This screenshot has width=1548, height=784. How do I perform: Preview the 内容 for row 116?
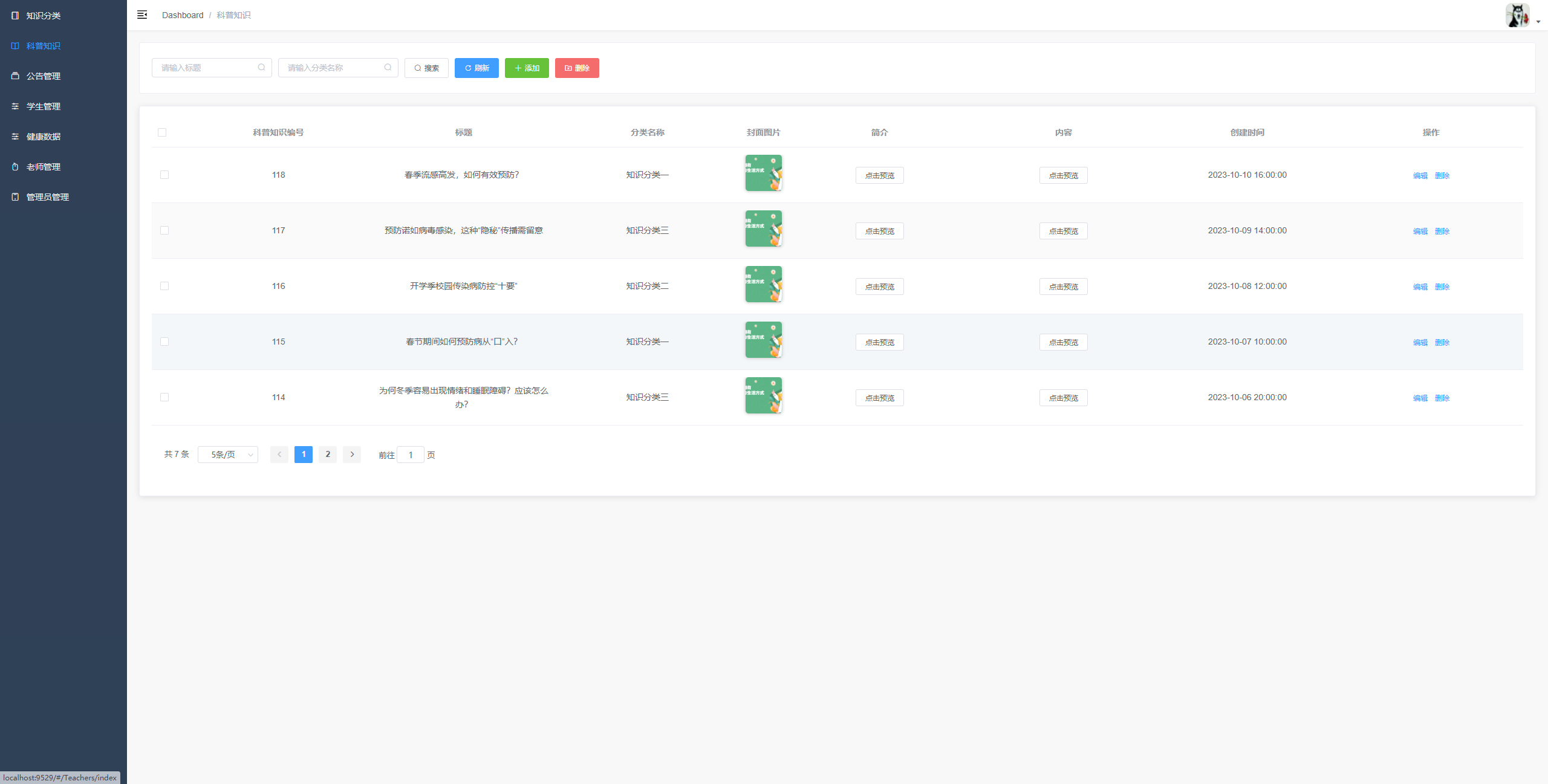(1064, 287)
